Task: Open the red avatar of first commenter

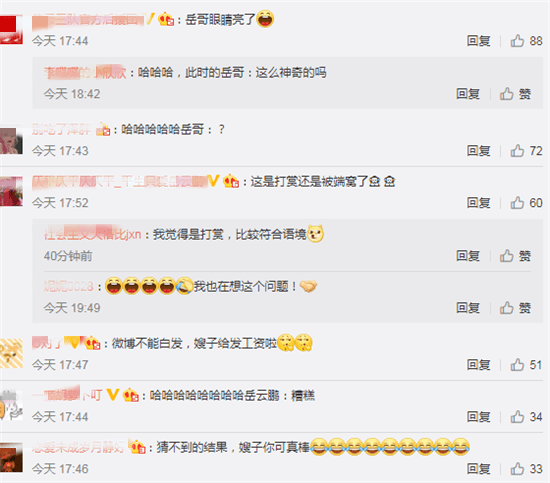Action: (11, 29)
